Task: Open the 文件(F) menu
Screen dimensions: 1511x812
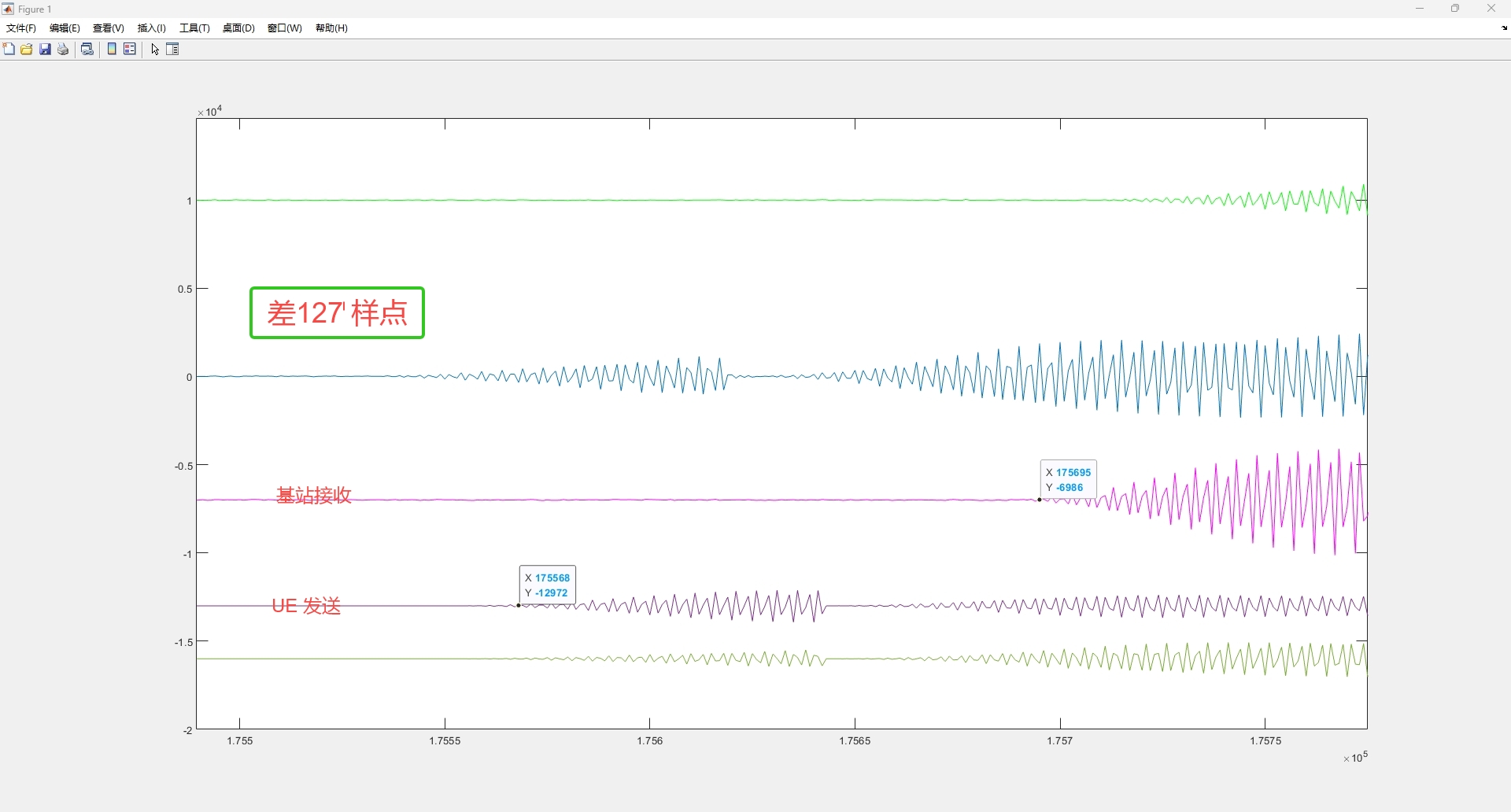Action: pos(21,28)
